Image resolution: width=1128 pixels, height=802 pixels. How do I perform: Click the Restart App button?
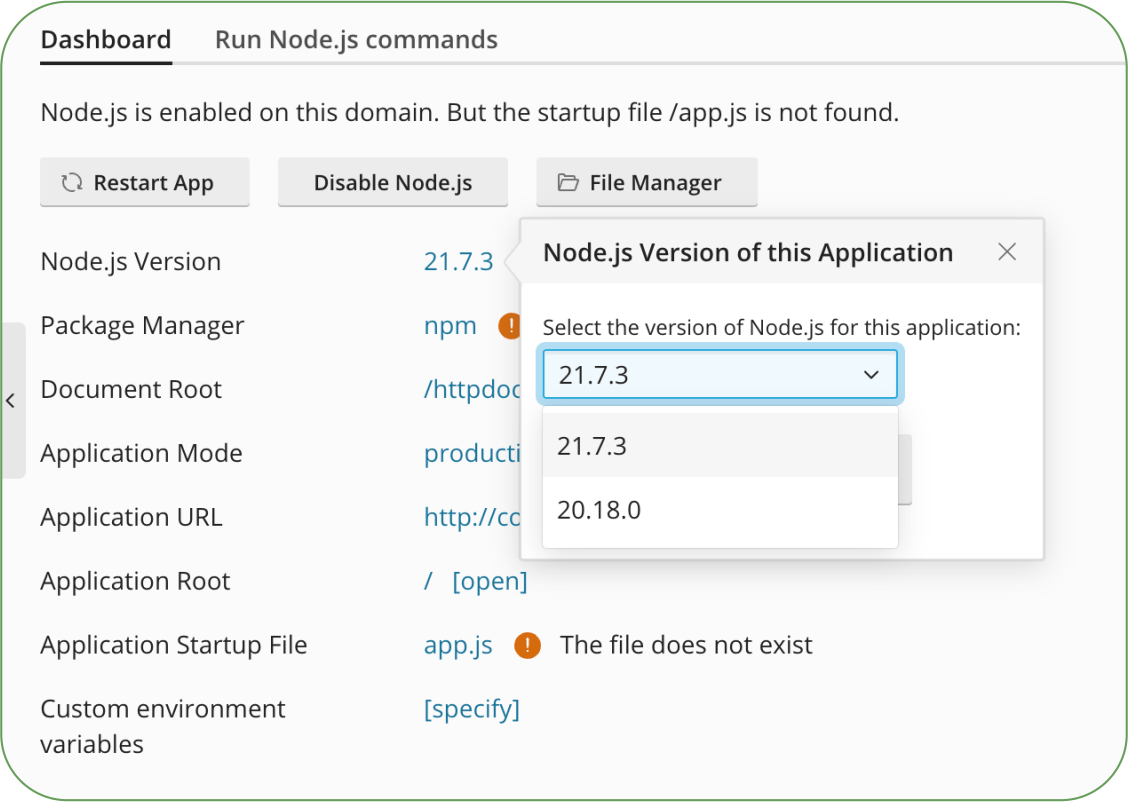[145, 183]
